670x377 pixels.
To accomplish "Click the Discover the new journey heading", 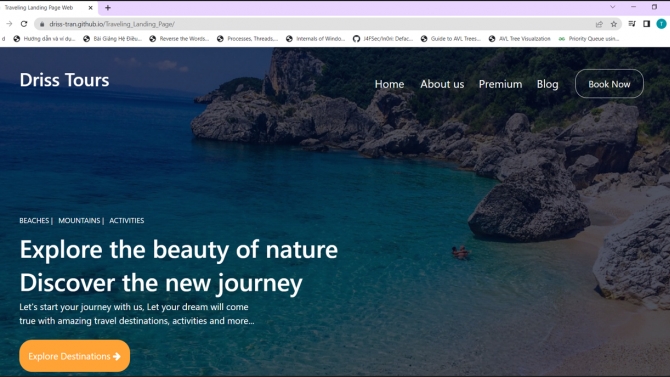I will (x=161, y=283).
